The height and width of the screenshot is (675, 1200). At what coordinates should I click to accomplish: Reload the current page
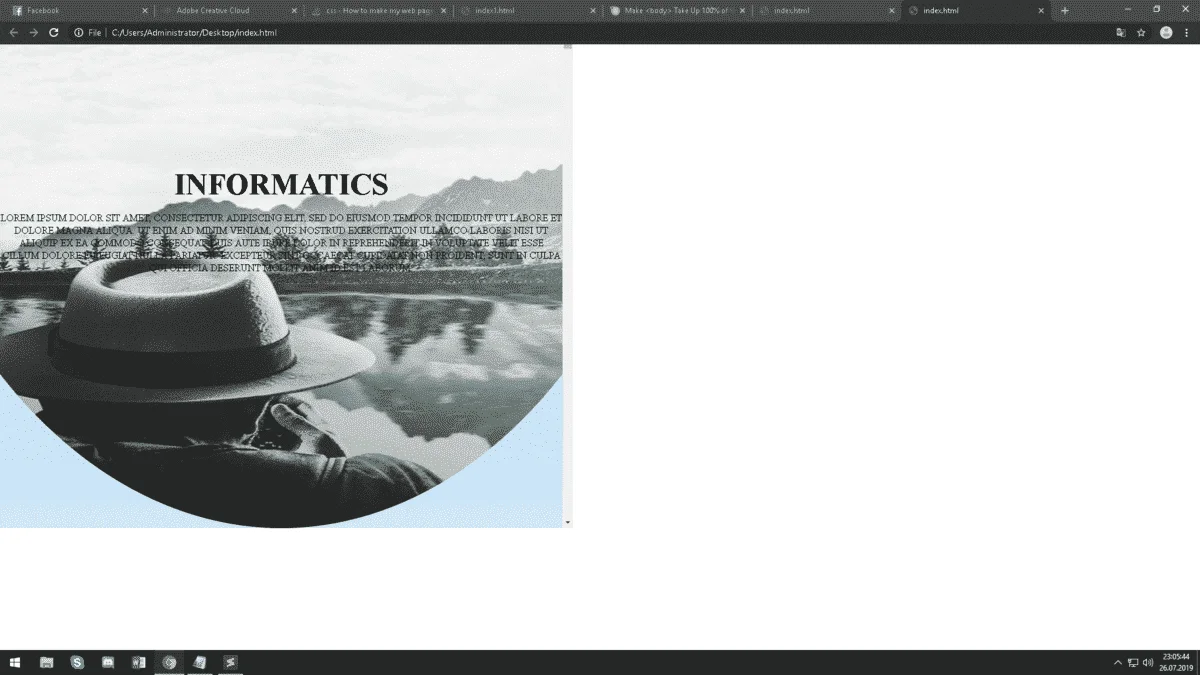[54, 33]
